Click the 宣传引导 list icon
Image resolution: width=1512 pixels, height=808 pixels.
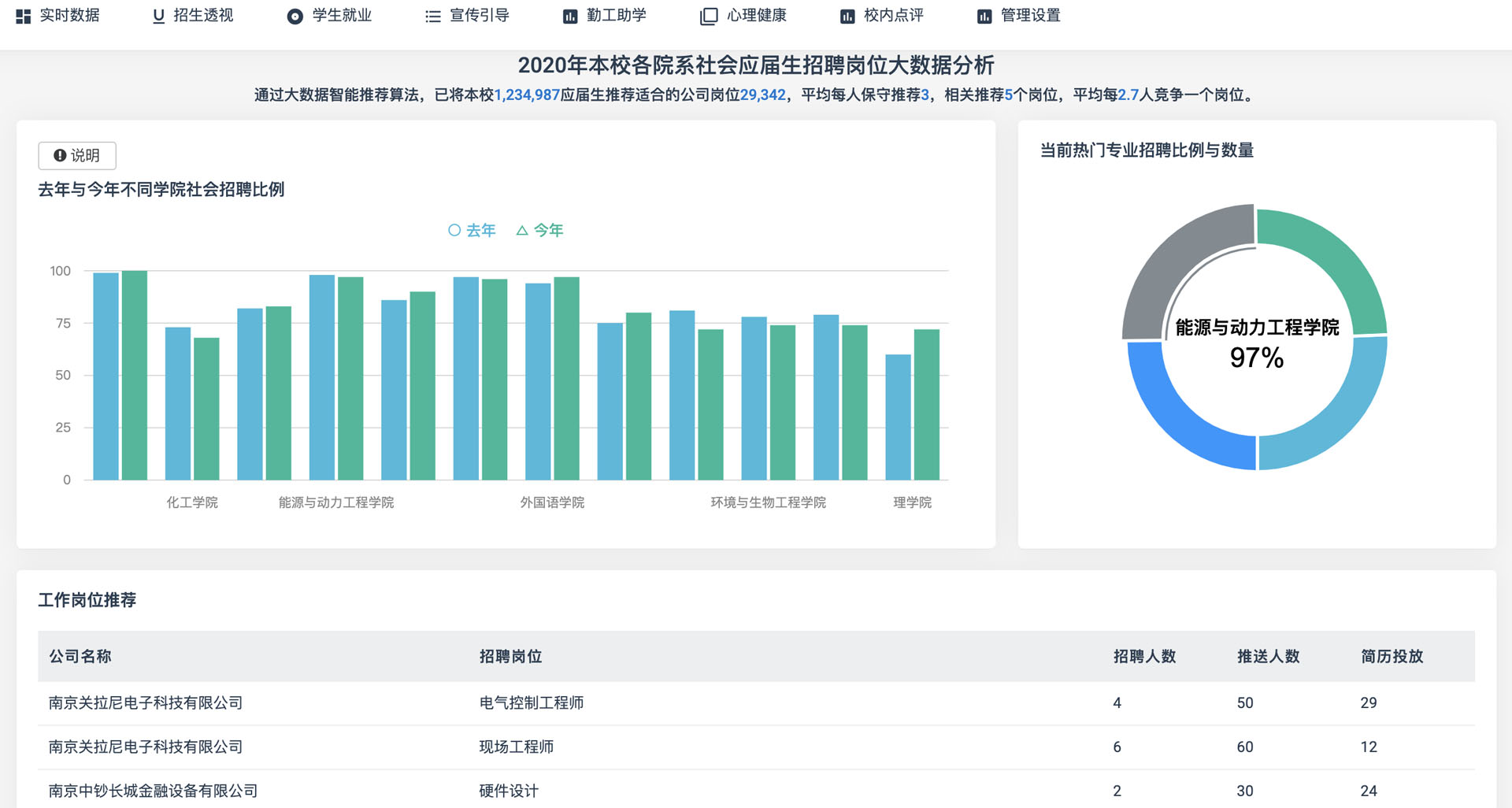pos(432,17)
